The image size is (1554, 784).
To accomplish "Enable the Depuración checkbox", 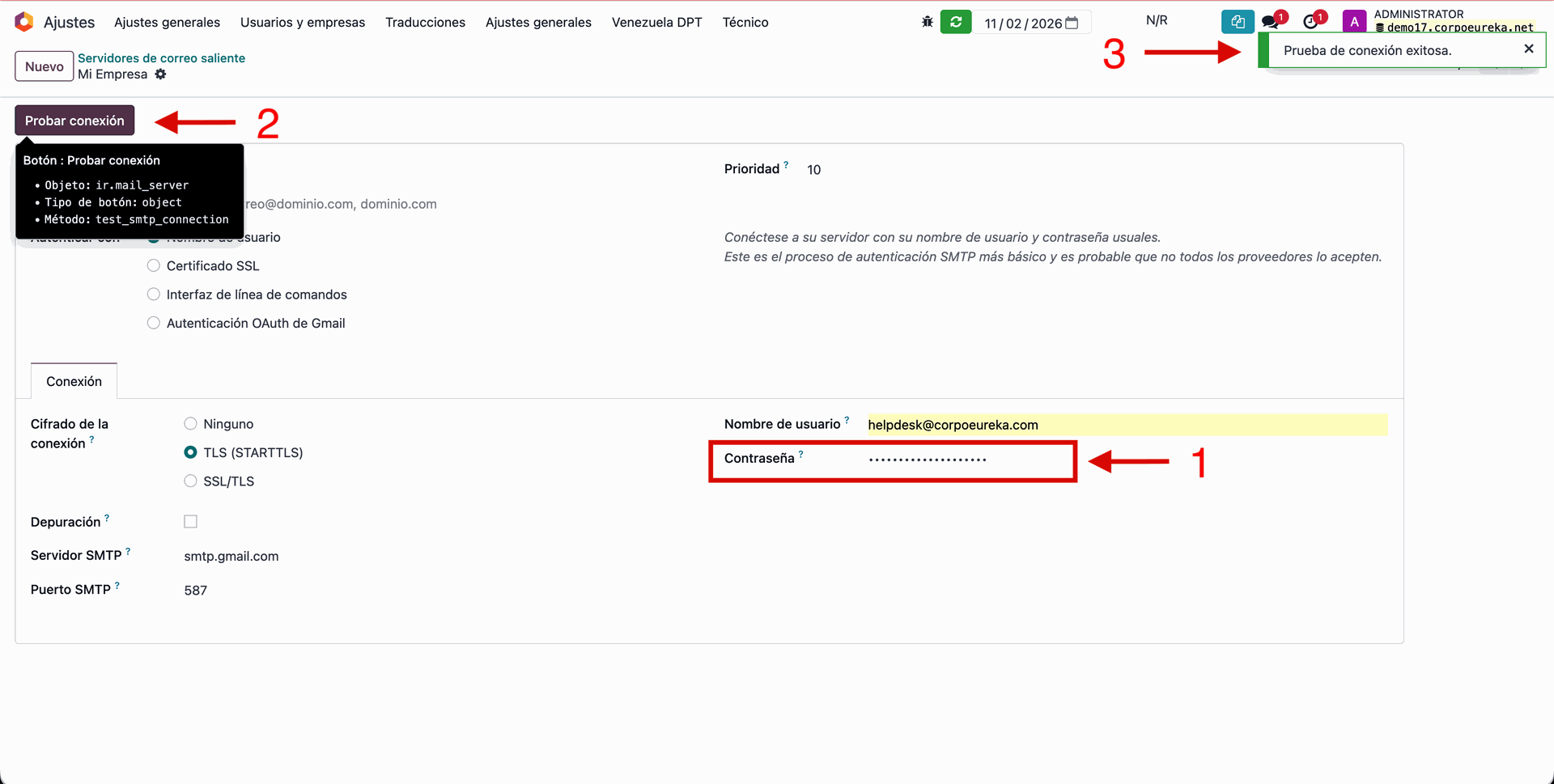I will pyautogui.click(x=191, y=522).
